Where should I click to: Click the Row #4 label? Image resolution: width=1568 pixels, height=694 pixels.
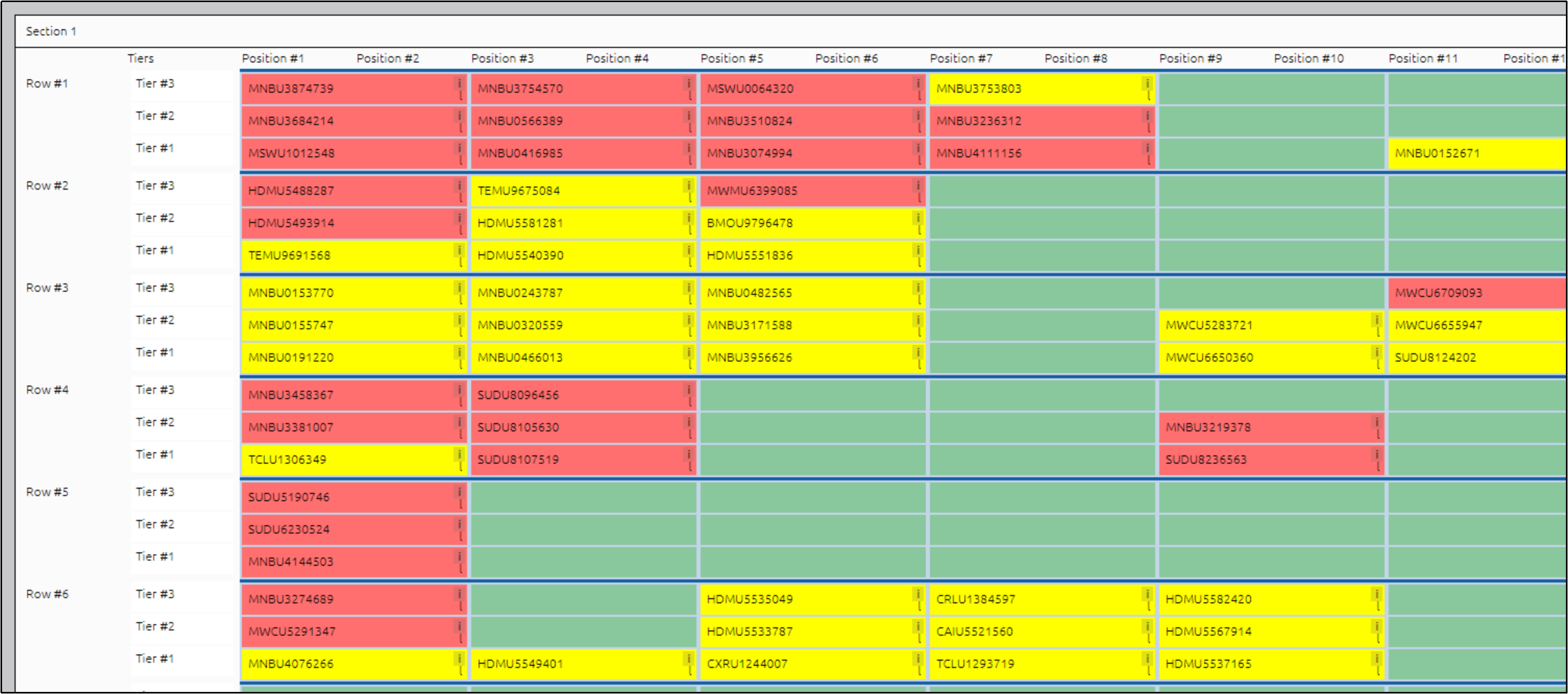pos(47,390)
